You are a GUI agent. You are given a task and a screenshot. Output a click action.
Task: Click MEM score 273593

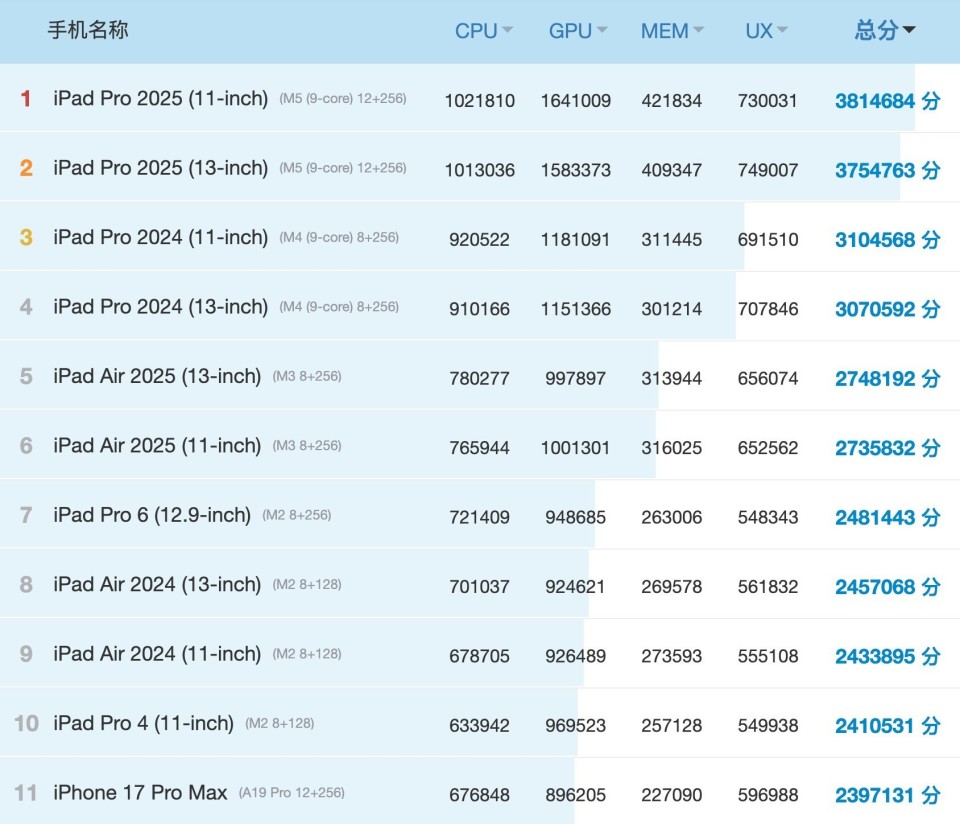tap(672, 656)
